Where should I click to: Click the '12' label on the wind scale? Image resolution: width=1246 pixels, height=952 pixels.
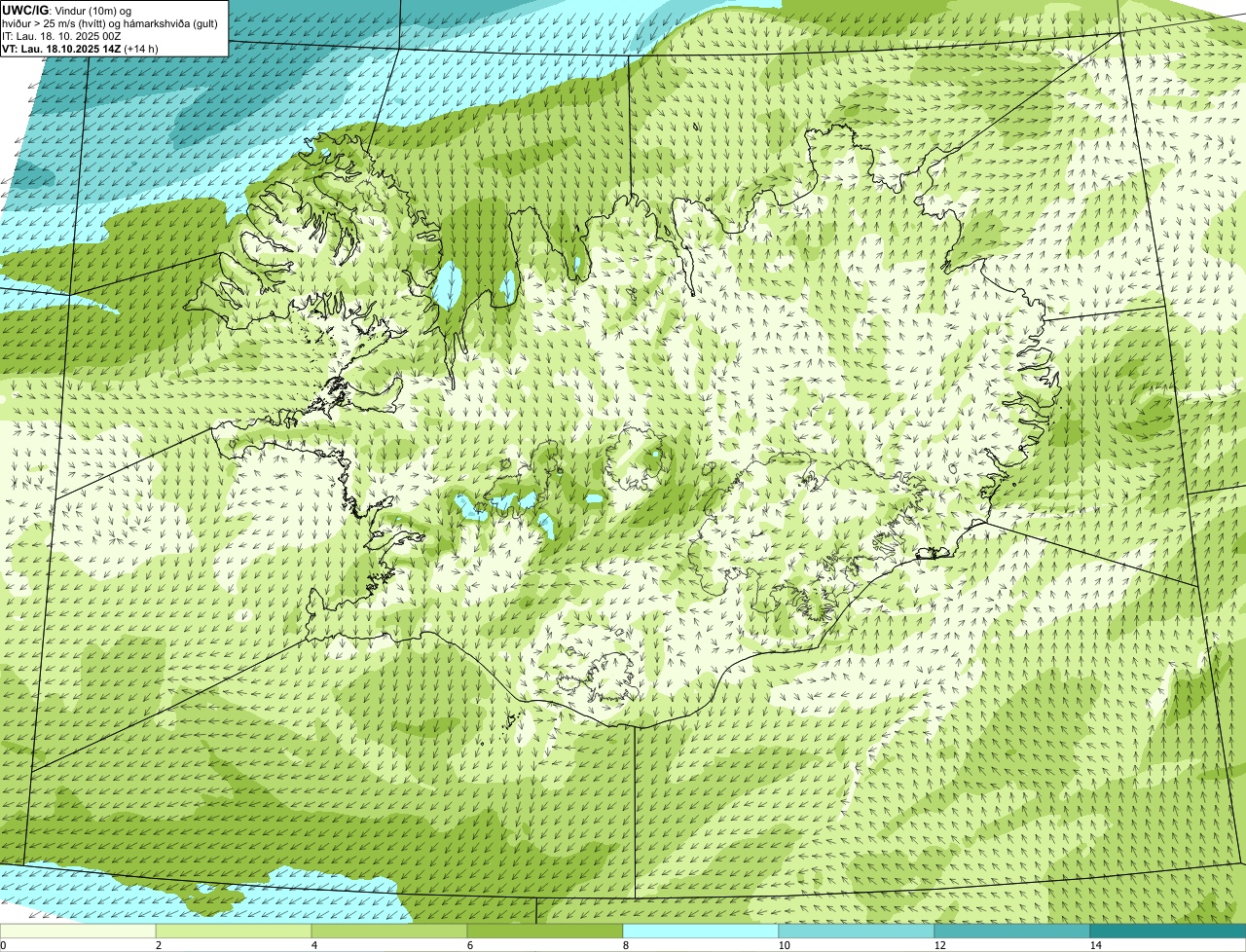point(939,945)
